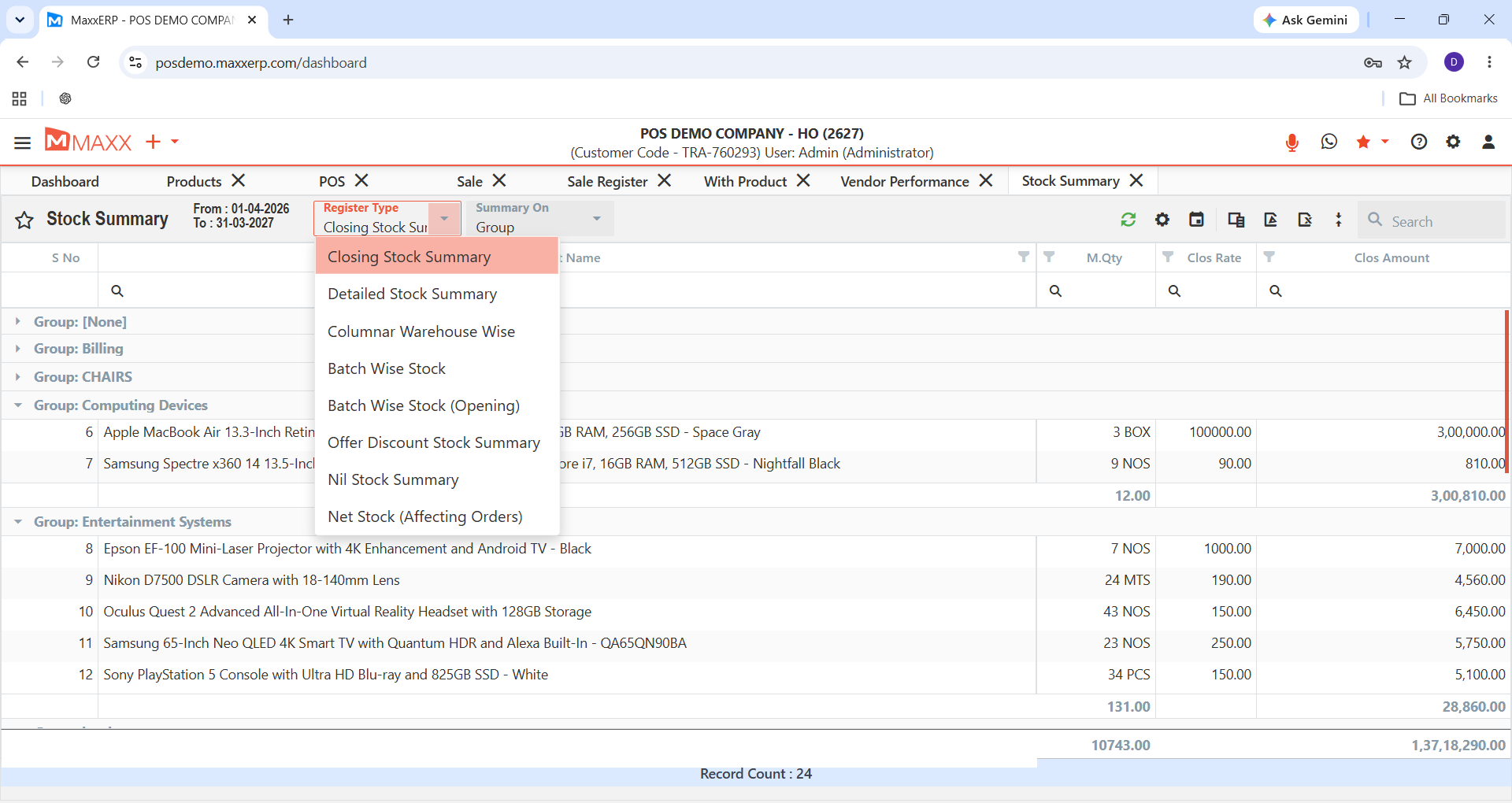
Task: Click the Search input field
Action: point(1432,220)
